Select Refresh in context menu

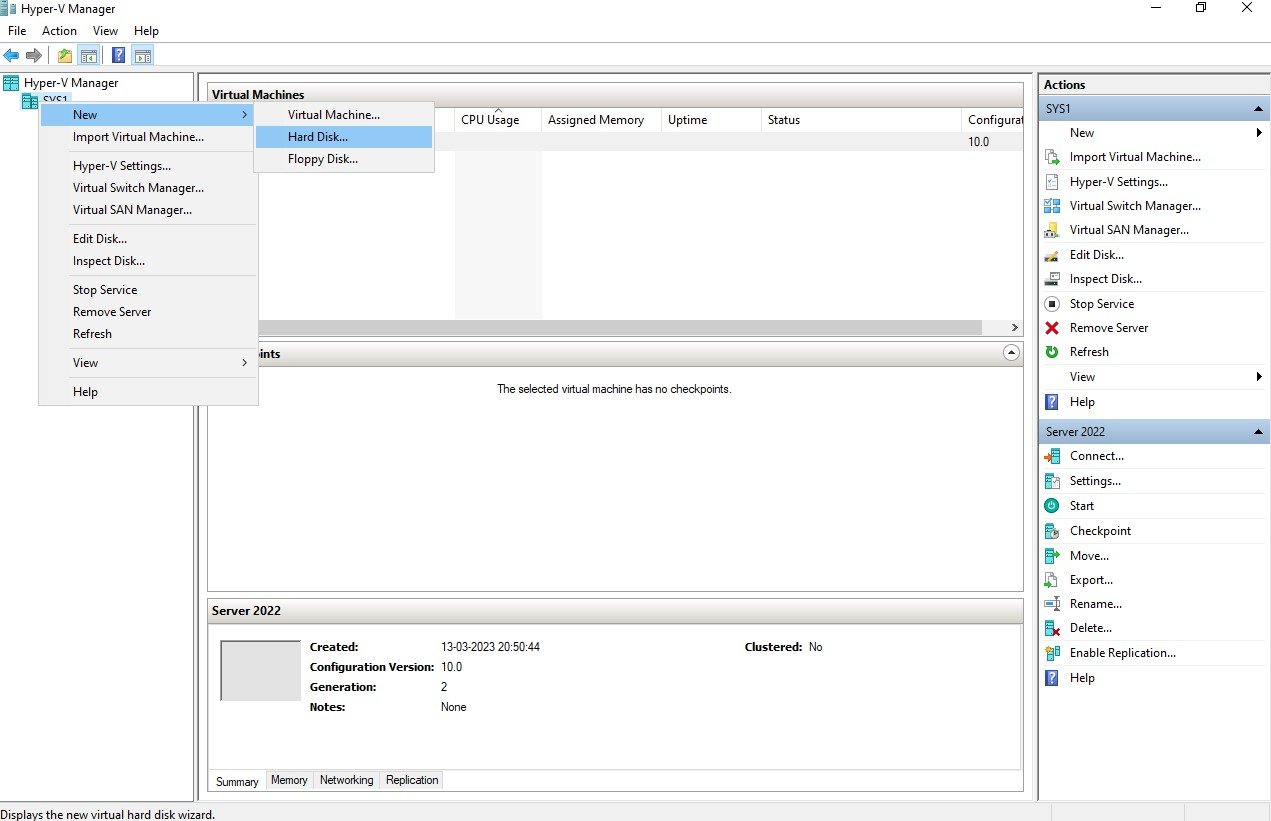pos(148,334)
